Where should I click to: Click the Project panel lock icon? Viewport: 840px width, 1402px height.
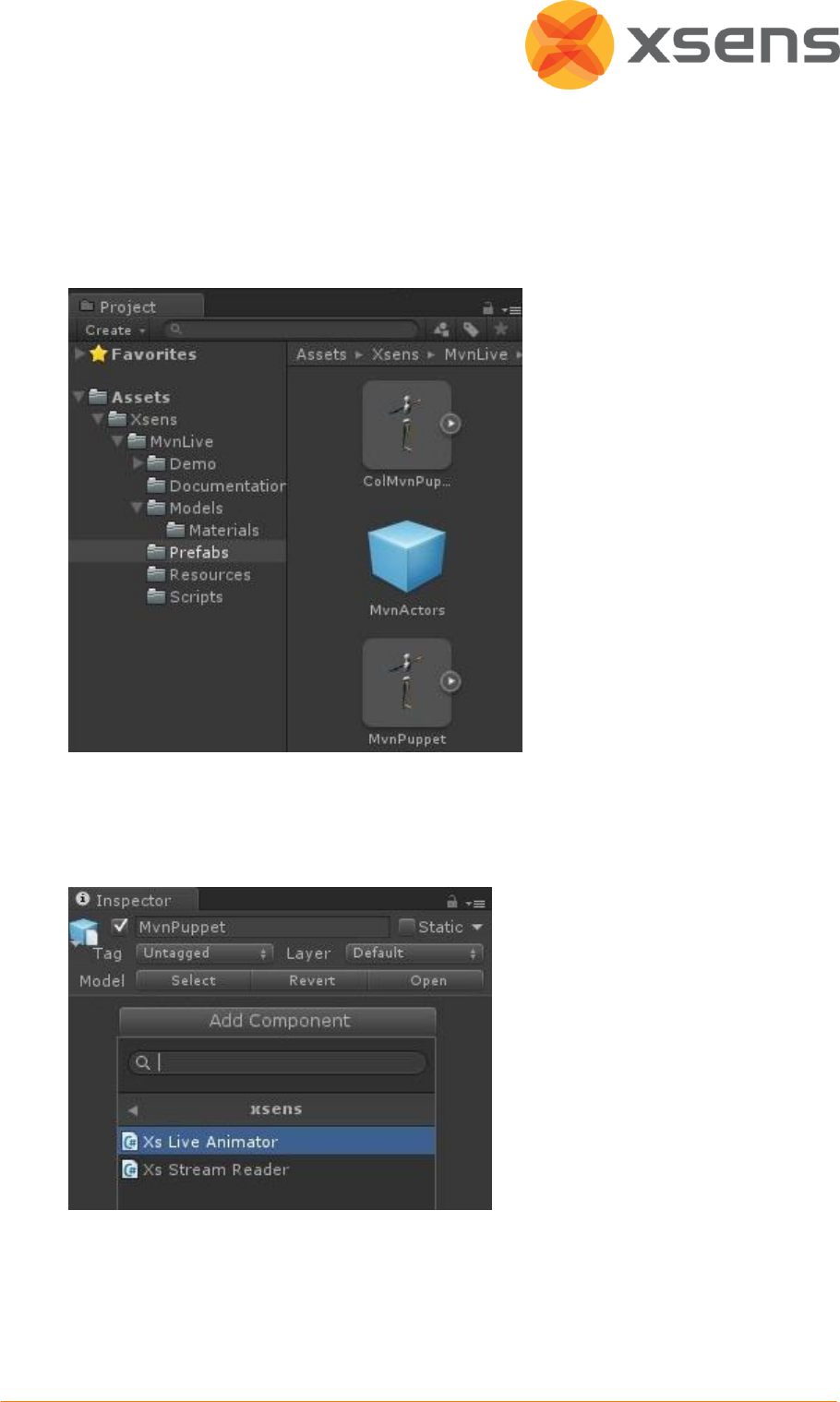pos(488,308)
